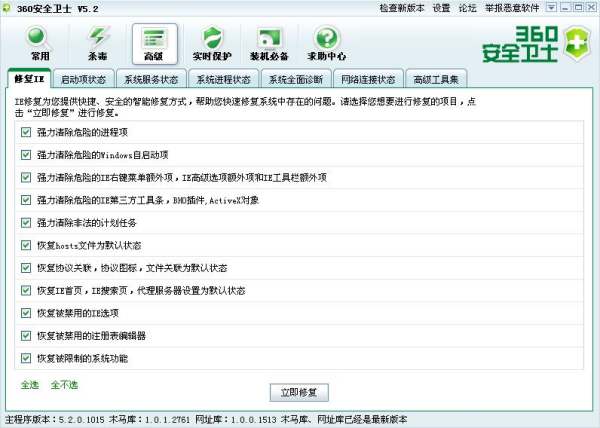The height and width of the screenshot is (428, 600).
Task: Click the IE修复 description paragraph text
Action: (245, 107)
